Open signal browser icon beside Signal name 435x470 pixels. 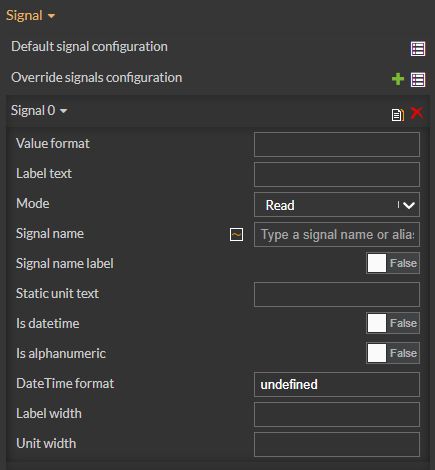point(236,234)
